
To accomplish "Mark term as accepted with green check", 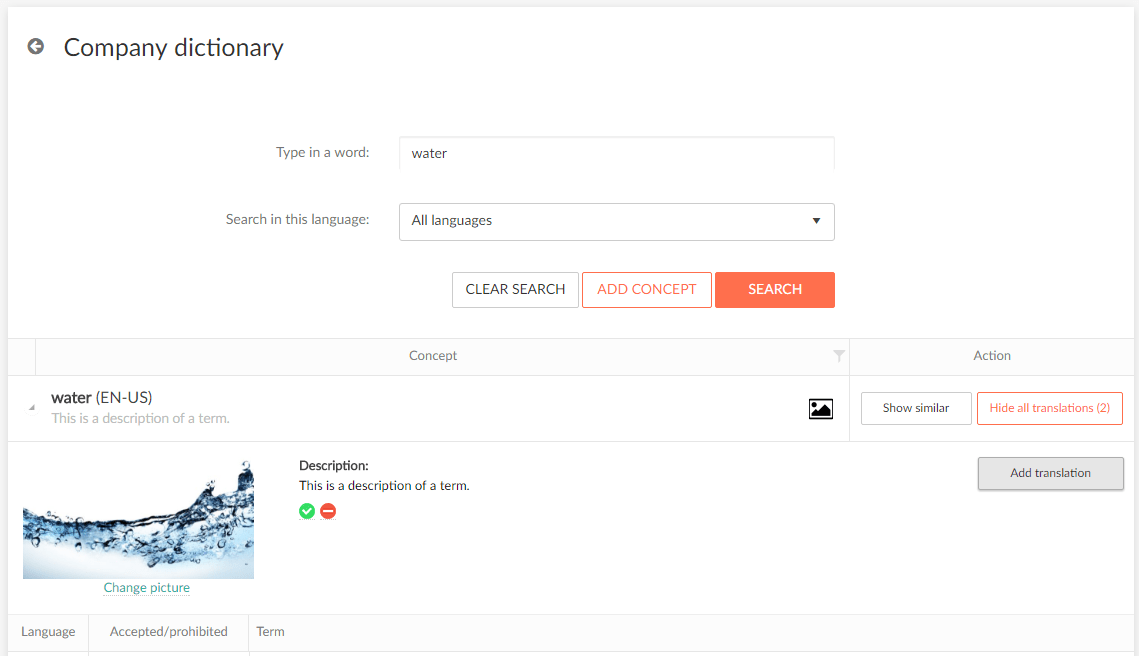I will click(x=307, y=511).
